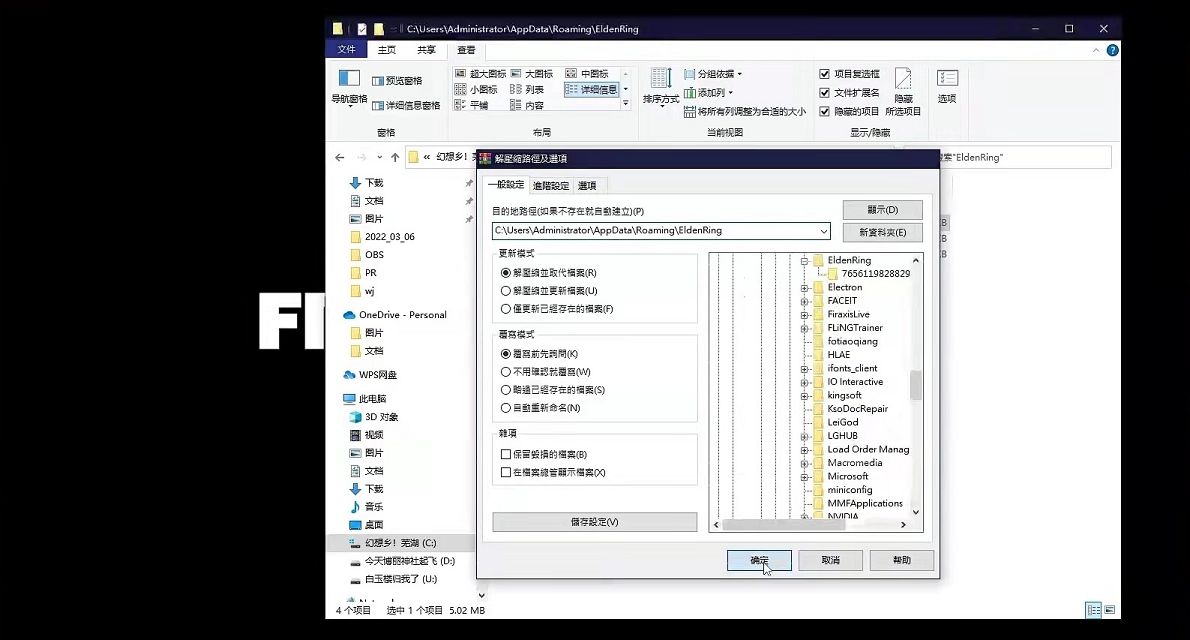Click the 新資料夾(E) new folder button
The image size is (1190, 640).
click(x=882, y=232)
